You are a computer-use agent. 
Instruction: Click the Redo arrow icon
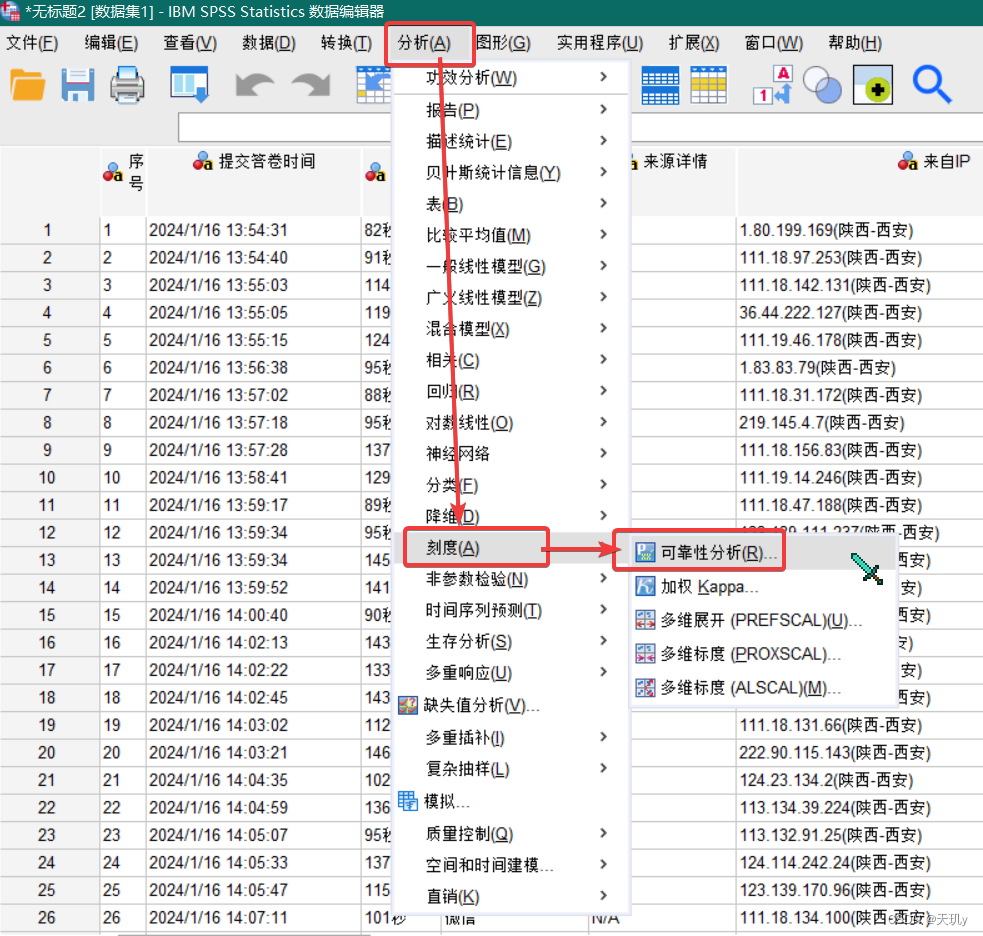(312, 85)
